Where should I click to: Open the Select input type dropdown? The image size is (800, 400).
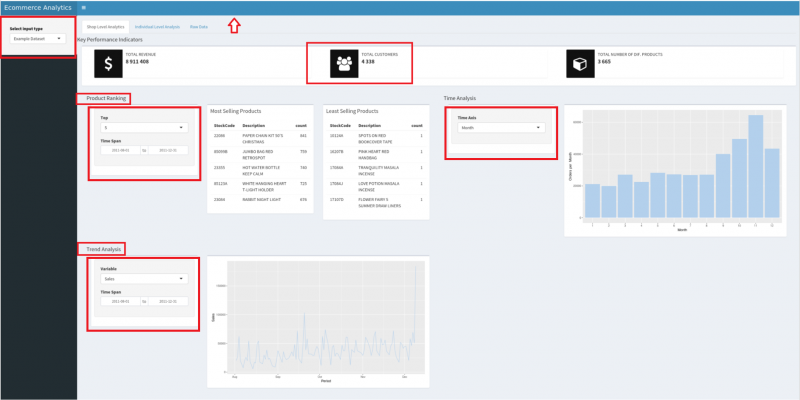(38, 39)
